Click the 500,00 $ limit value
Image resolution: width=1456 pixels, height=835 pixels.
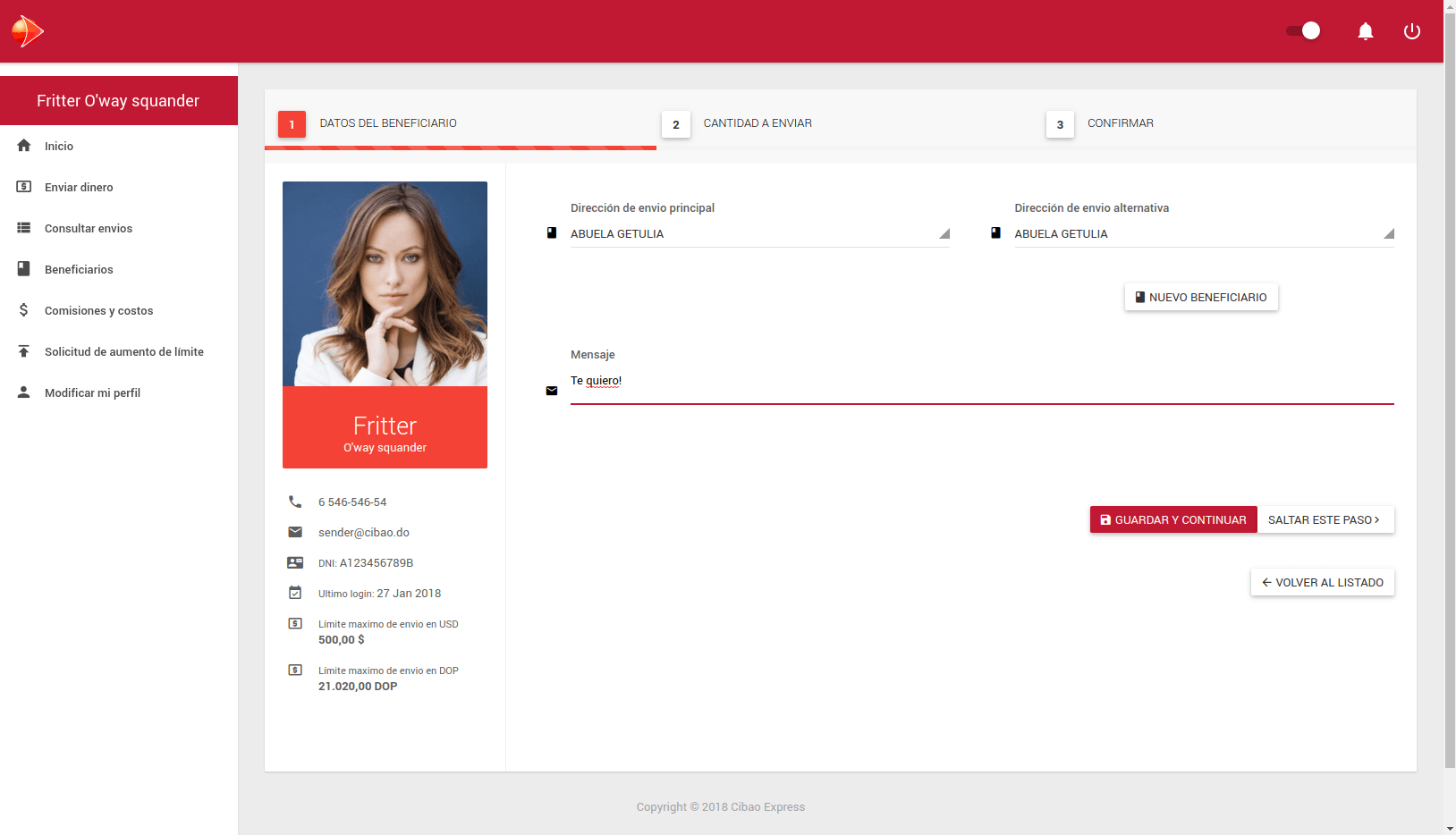click(x=342, y=640)
